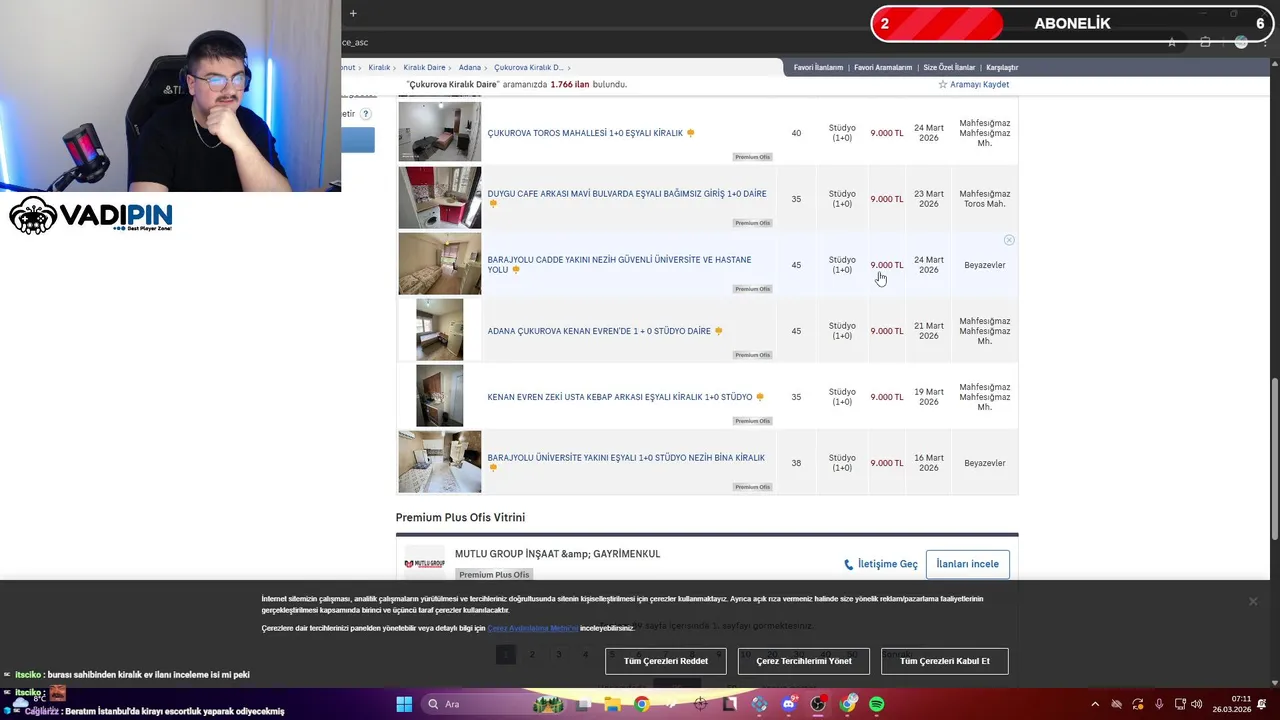Open Spotify from taskbar
This screenshot has height=720, width=1280.
[x=877, y=704]
